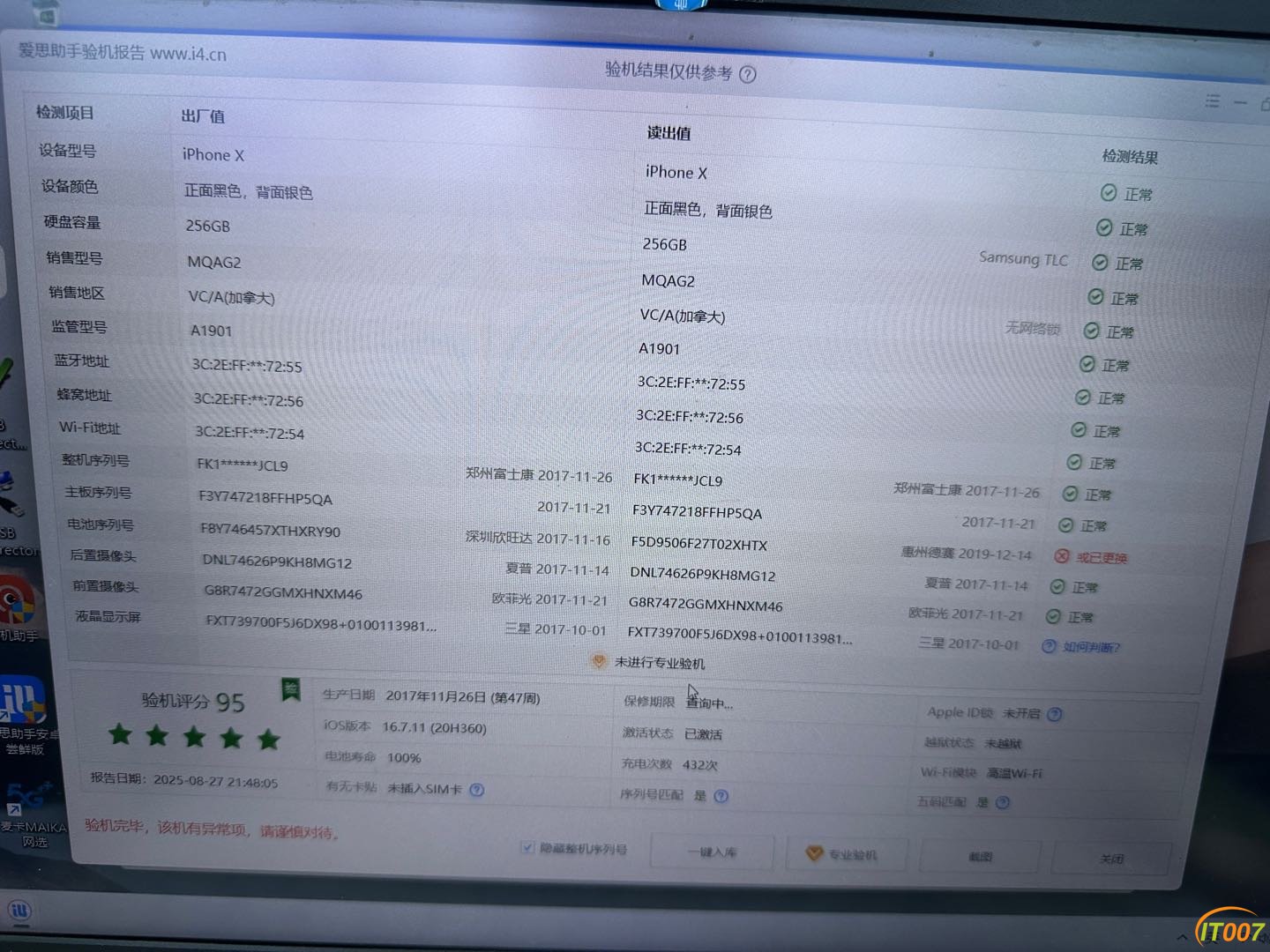Click help icon beside Apple ID锁 未开启
This screenshot has width=1270, height=952.
(x=1055, y=714)
